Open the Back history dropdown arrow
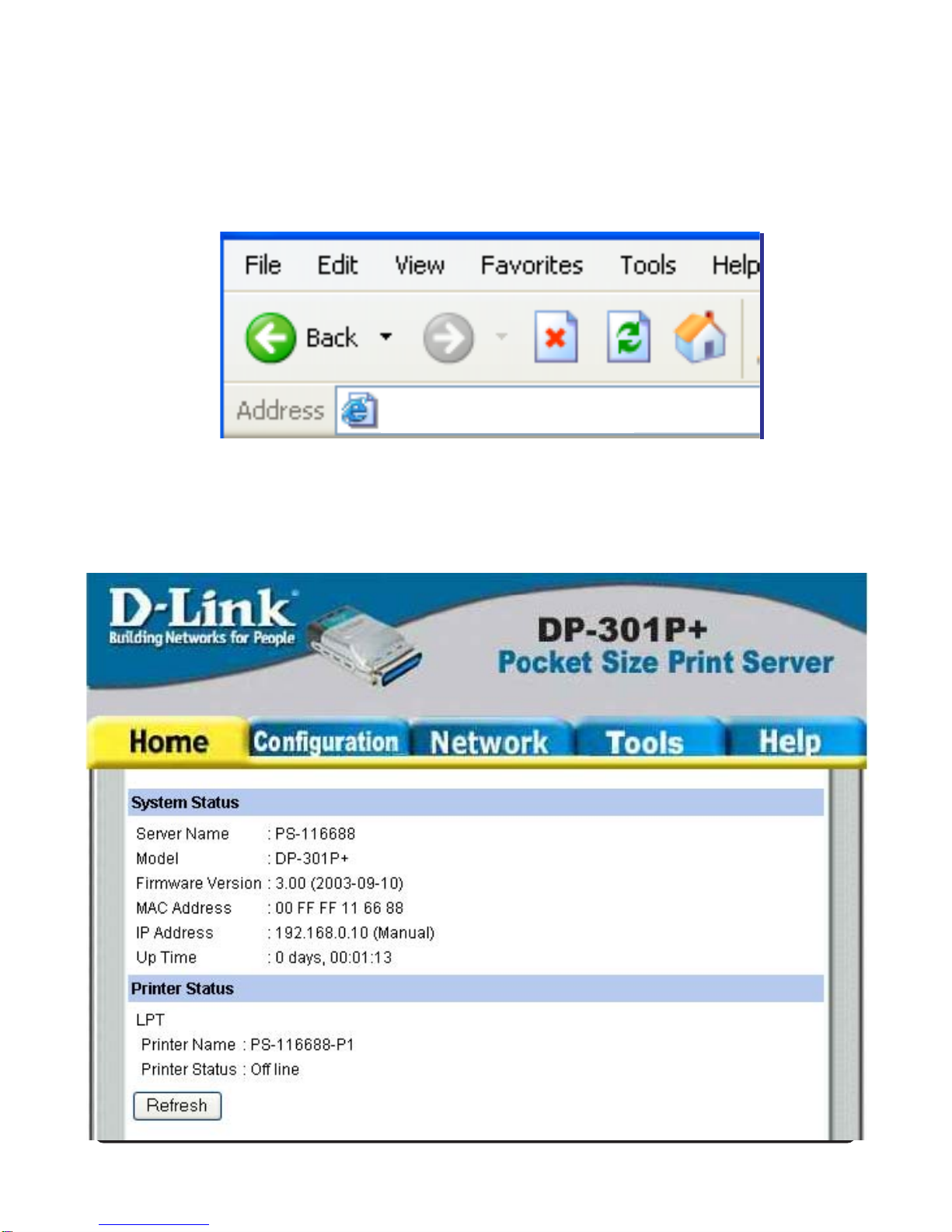This screenshot has height=1232, width=952. pyautogui.click(x=385, y=337)
